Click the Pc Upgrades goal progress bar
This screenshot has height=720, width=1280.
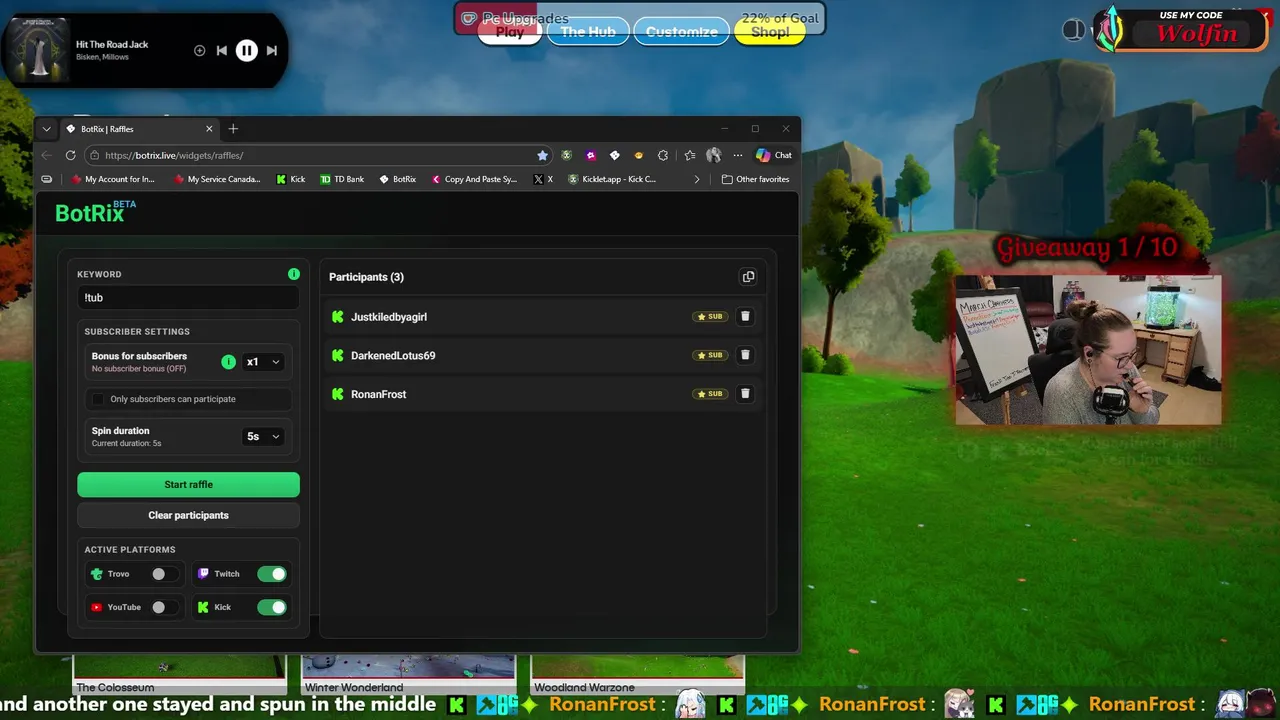pos(640,18)
